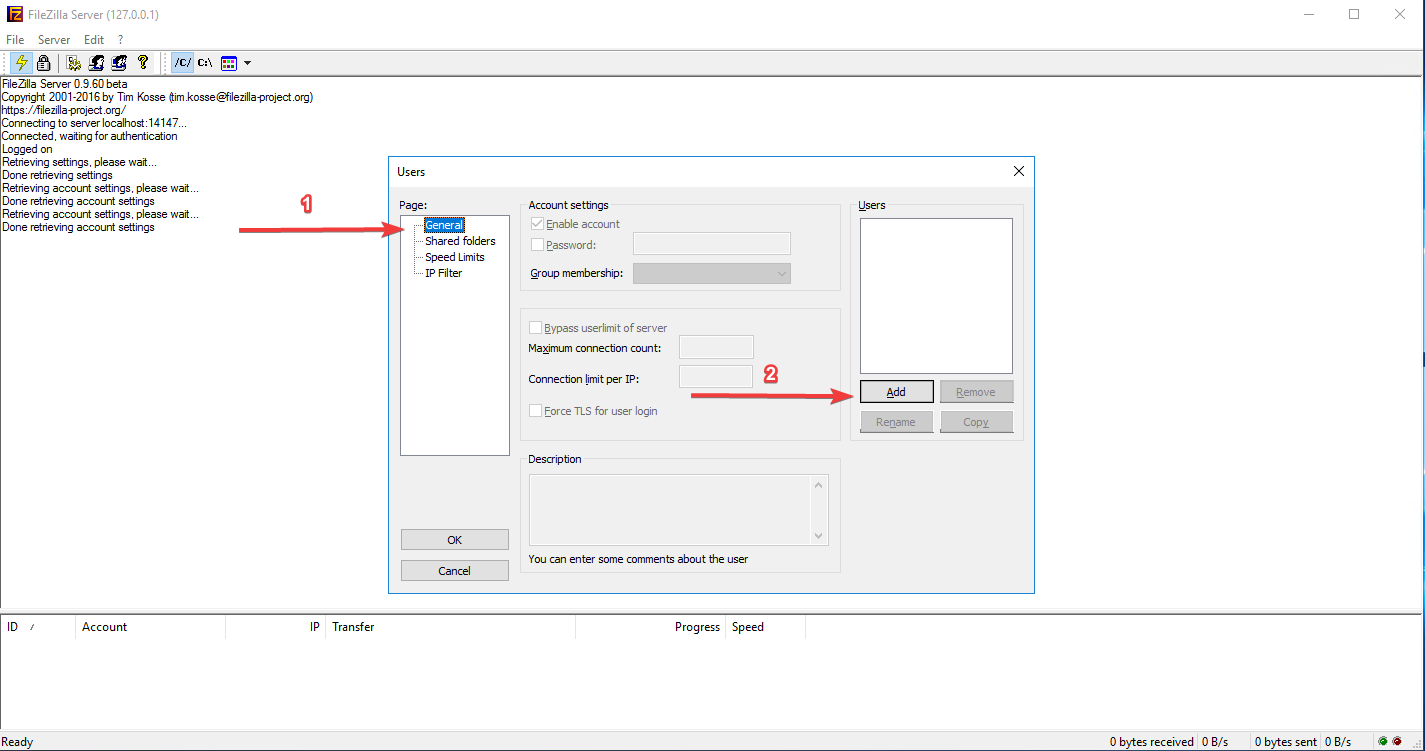Click the green indicator light in status bar
This screenshot has width=1425, height=751.
click(1383, 742)
